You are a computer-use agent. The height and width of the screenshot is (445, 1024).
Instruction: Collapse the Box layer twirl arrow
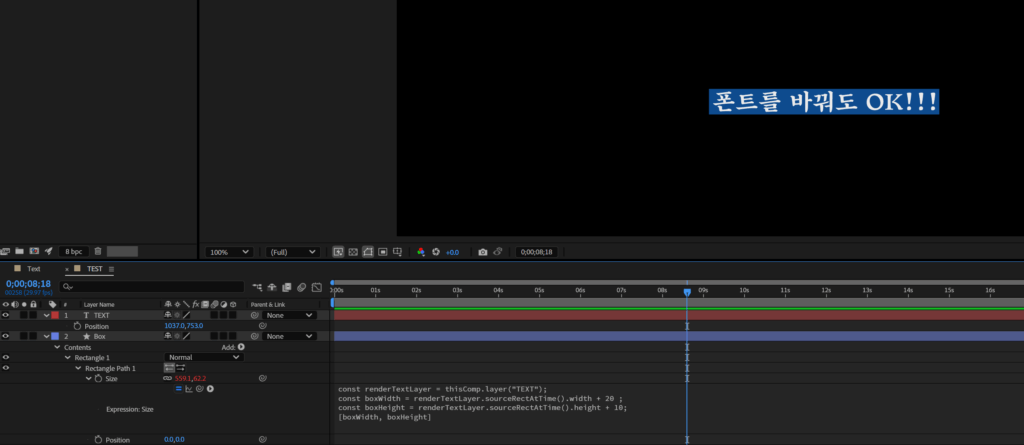46,337
